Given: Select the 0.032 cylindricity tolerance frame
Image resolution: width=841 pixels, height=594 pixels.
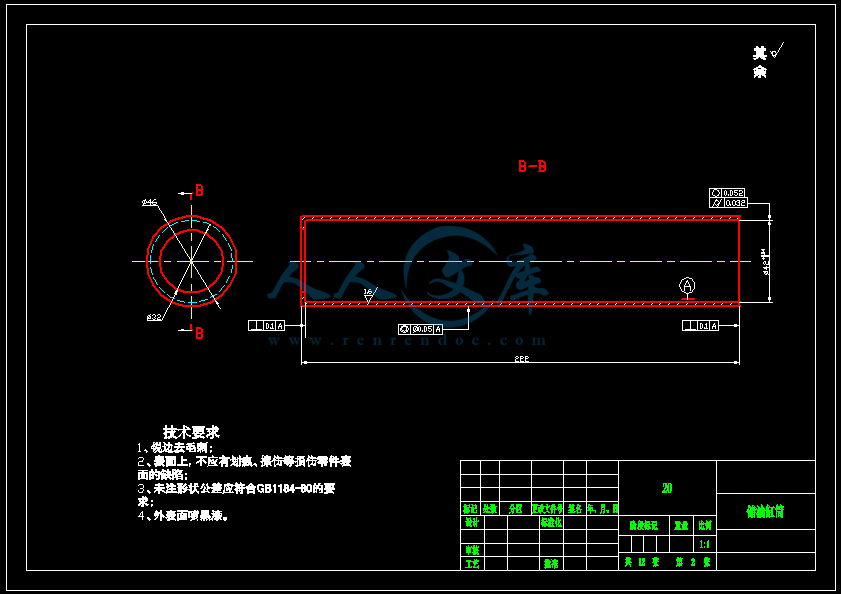Looking at the screenshot, I should pyautogui.click(x=728, y=203).
